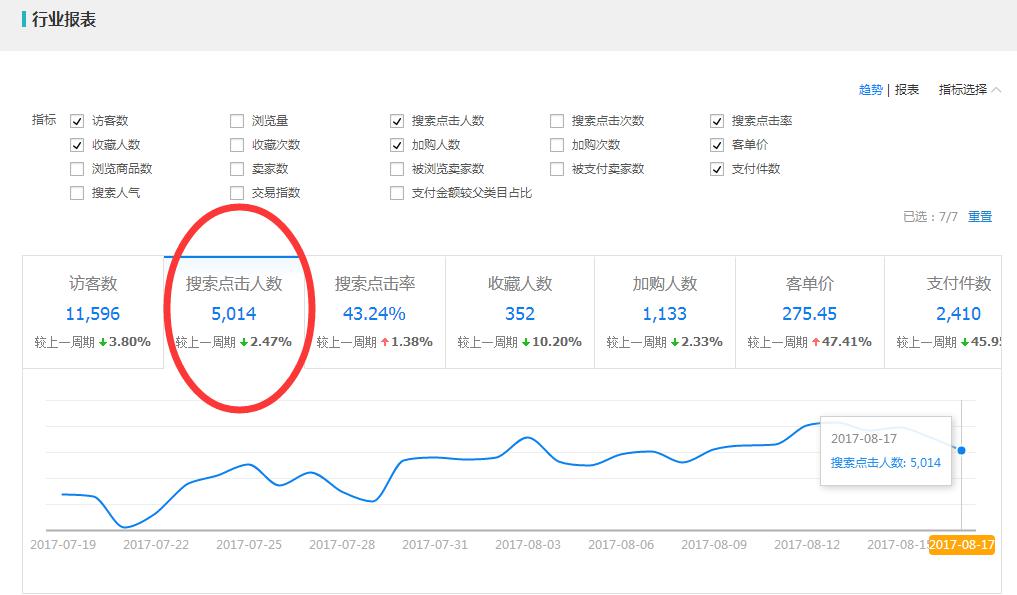Open the 收藏人数 metric tab
The width and height of the screenshot is (1017, 595).
click(519, 311)
